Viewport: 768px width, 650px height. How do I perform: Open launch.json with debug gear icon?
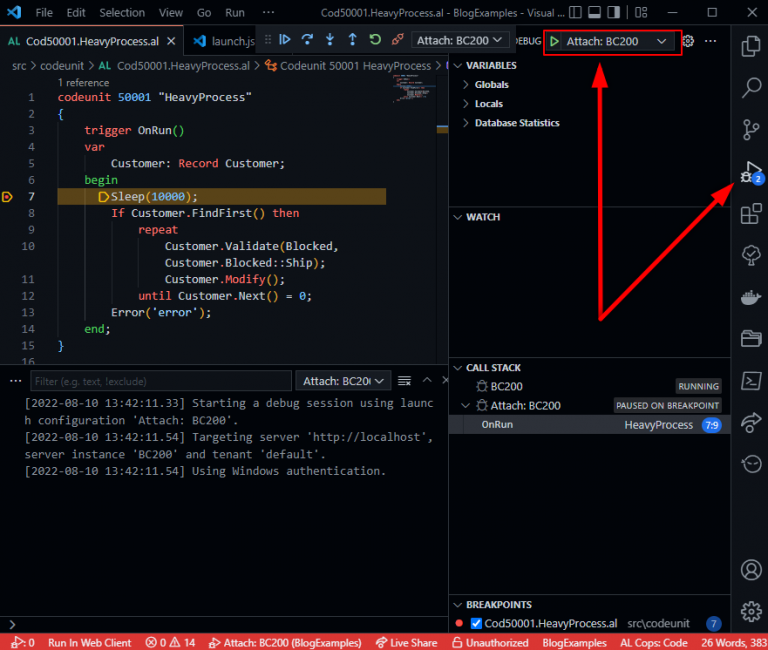click(688, 41)
